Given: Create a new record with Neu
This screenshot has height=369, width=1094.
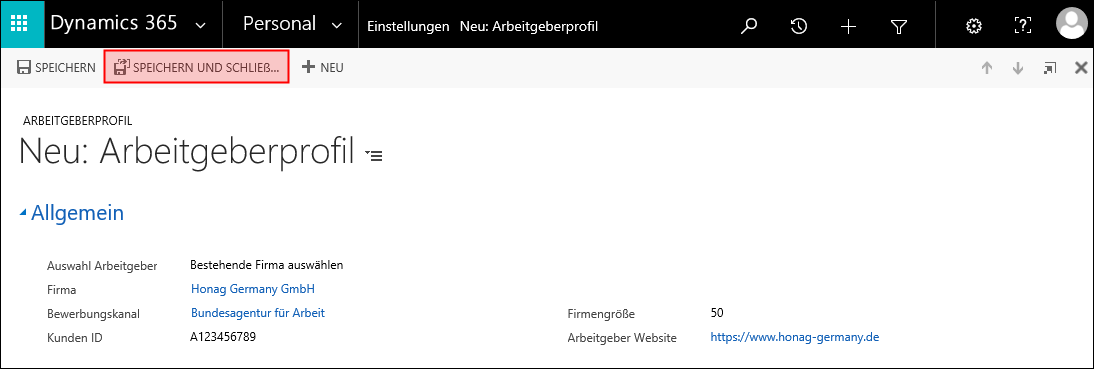Looking at the screenshot, I should coord(322,68).
